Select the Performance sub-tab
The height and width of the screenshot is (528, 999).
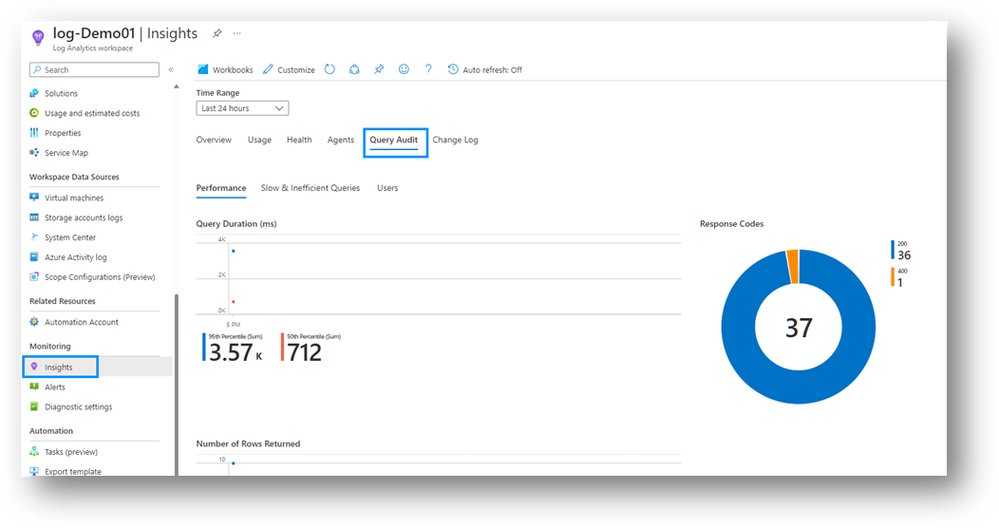(x=221, y=188)
